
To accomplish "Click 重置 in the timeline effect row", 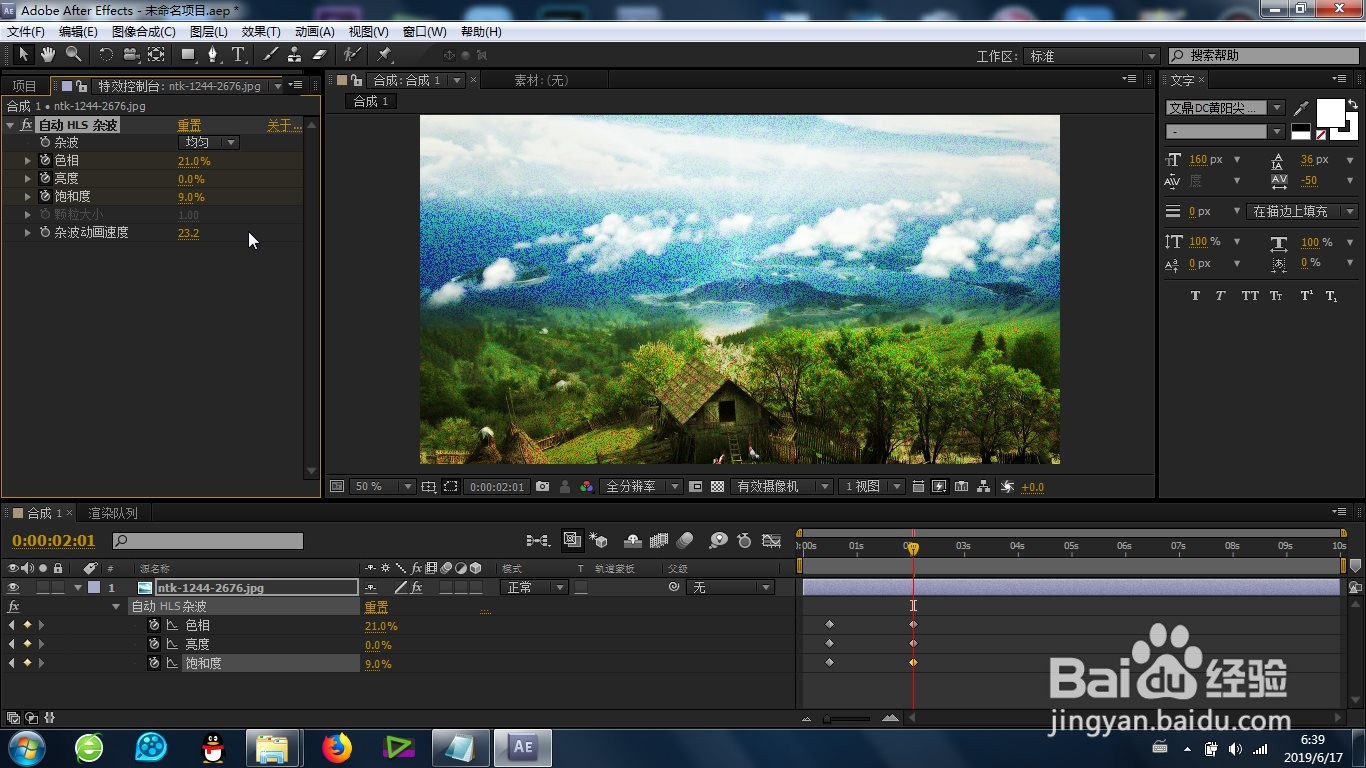I will pyautogui.click(x=376, y=607).
